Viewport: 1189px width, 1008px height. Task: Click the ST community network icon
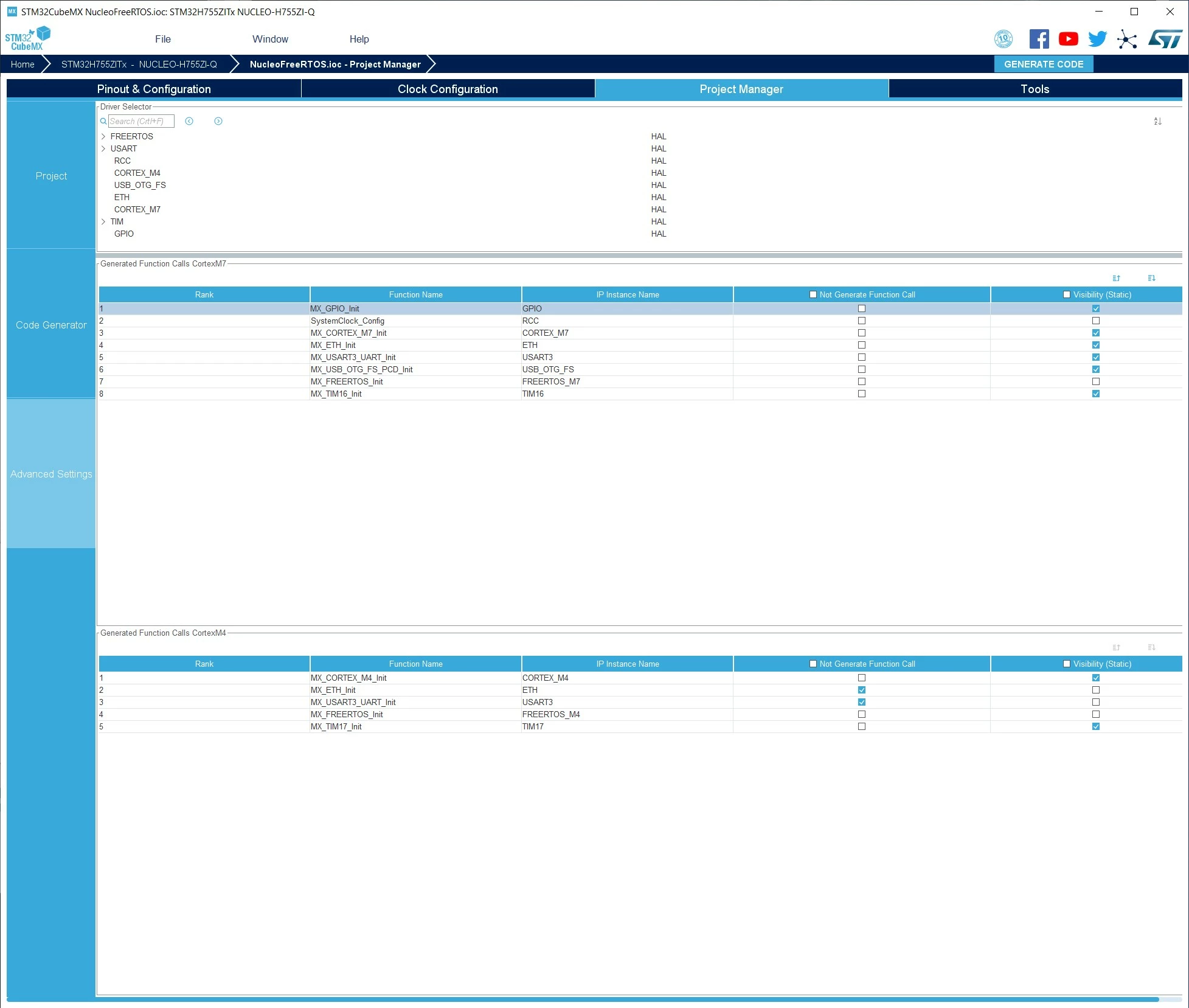click(x=1127, y=40)
